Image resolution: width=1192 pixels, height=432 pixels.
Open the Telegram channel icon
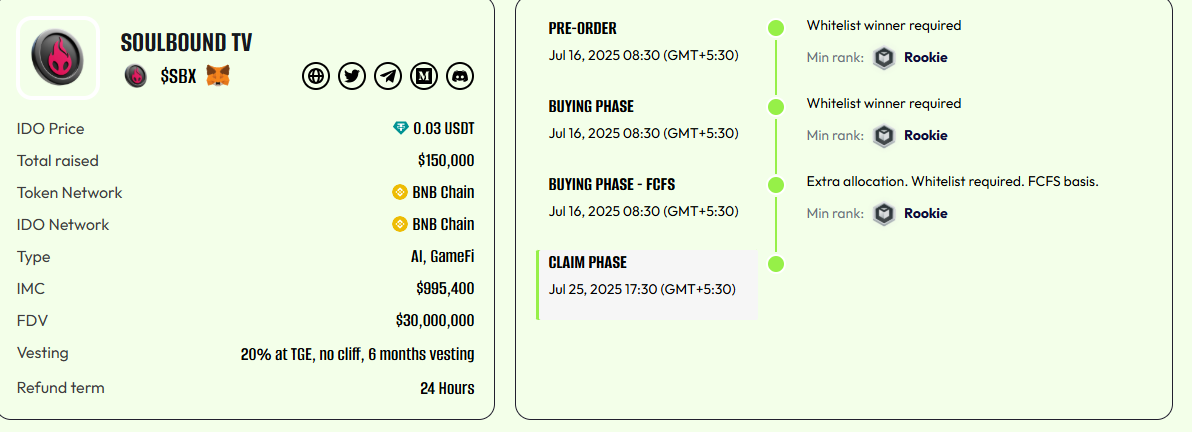388,76
